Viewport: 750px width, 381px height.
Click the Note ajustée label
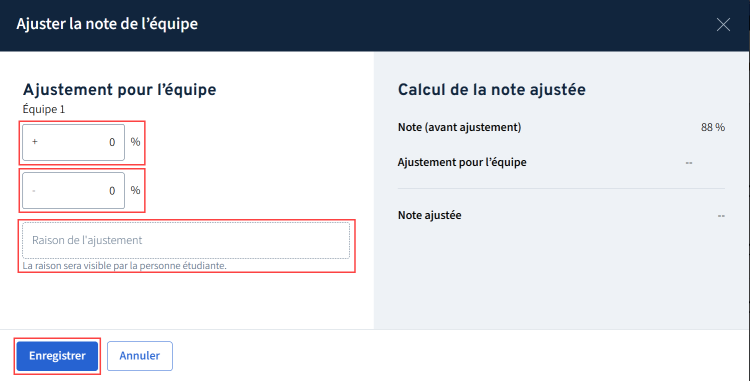tap(430, 215)
